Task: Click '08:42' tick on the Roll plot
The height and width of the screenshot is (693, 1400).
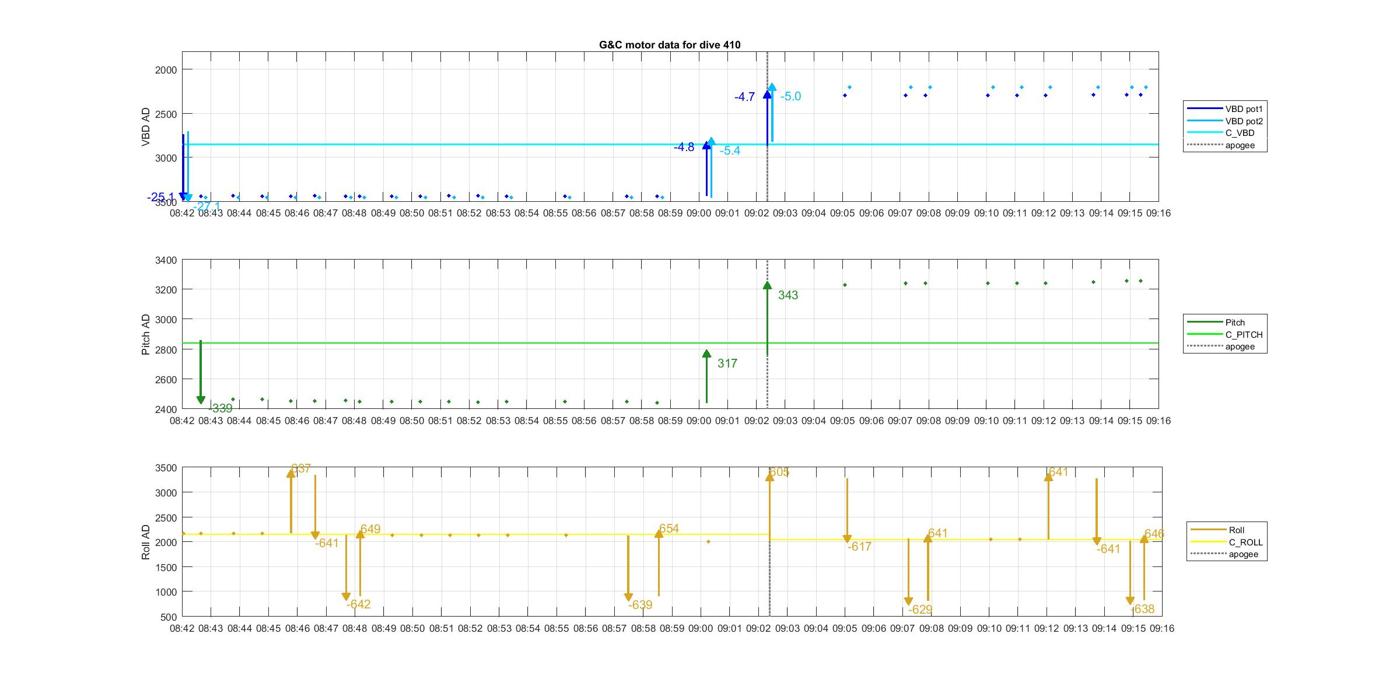Action: point(182,629)
